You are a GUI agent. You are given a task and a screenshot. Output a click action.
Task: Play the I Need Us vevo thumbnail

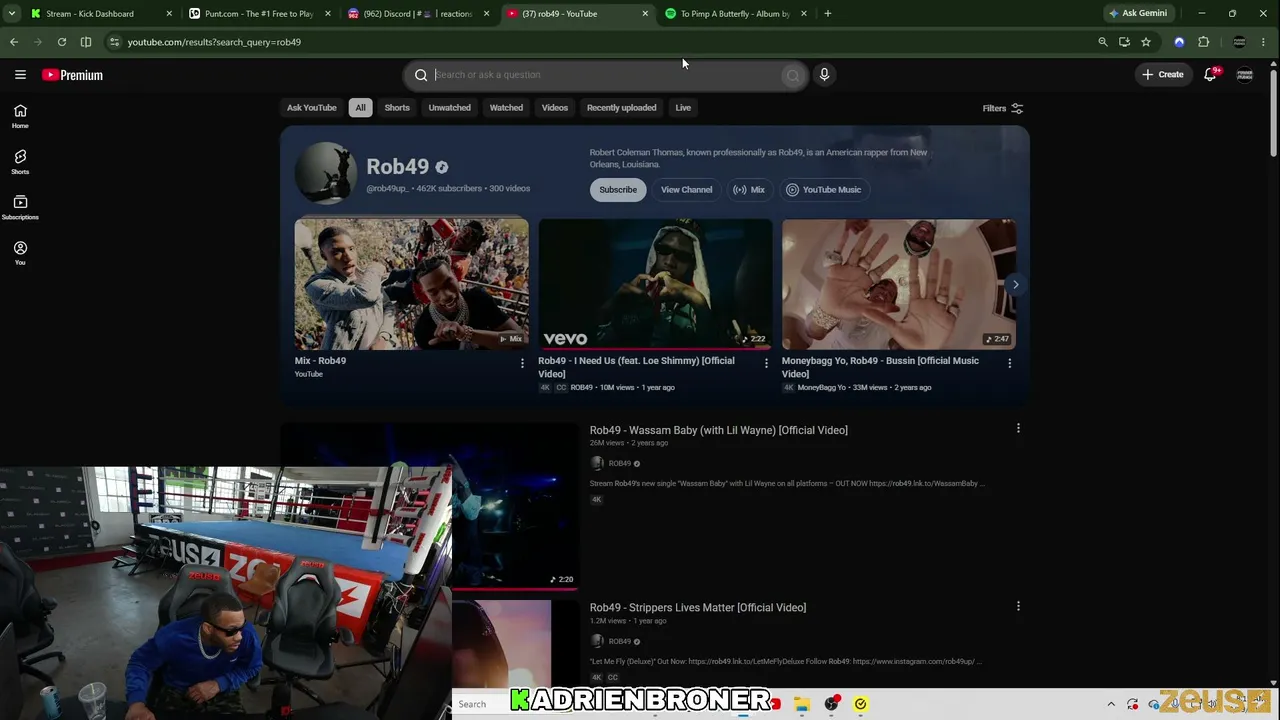[x=655, y=284]
